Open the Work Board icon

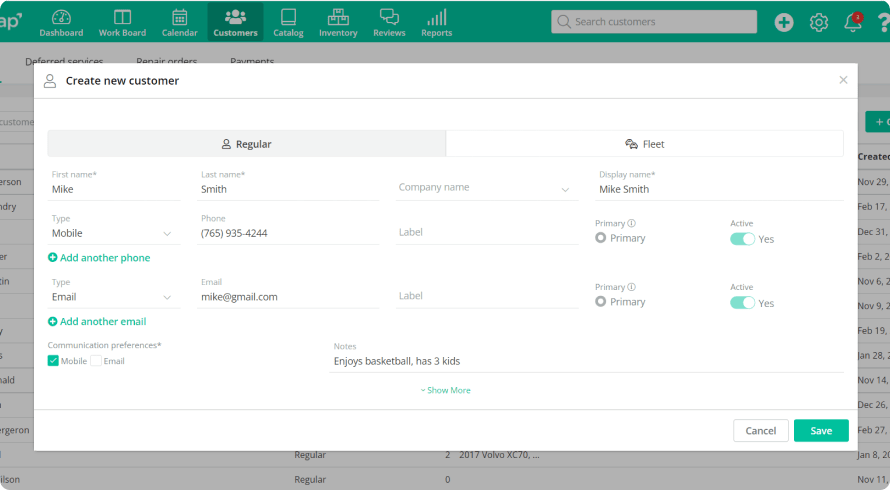[x=122, y=22]
